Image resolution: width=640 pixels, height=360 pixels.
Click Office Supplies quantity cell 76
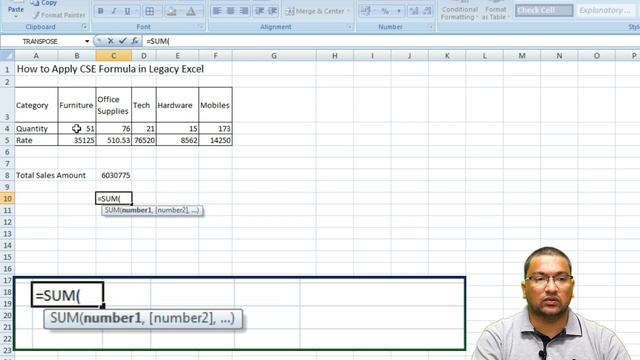(113, 129)
